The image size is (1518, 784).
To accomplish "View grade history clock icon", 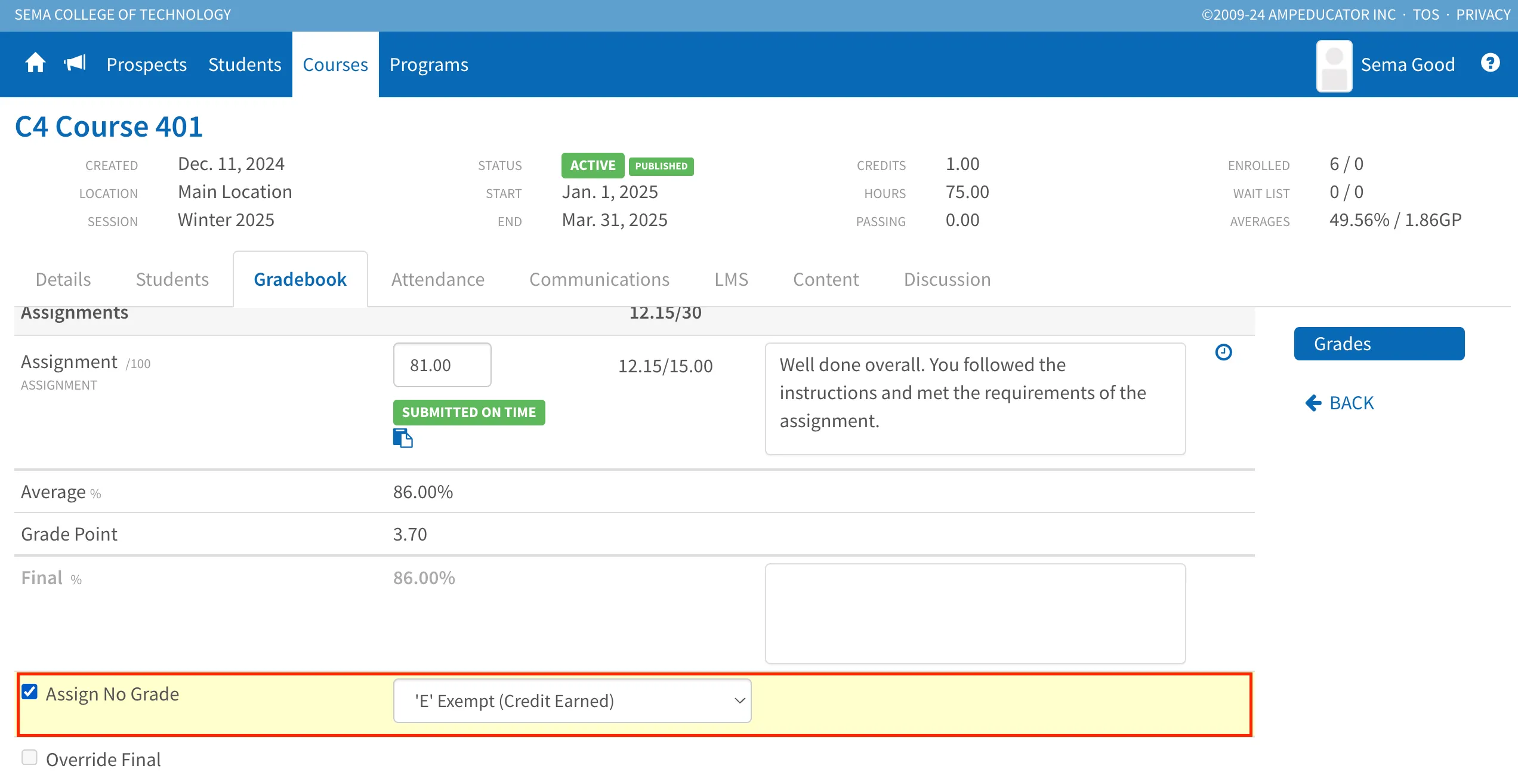I will coord(1223,352).
